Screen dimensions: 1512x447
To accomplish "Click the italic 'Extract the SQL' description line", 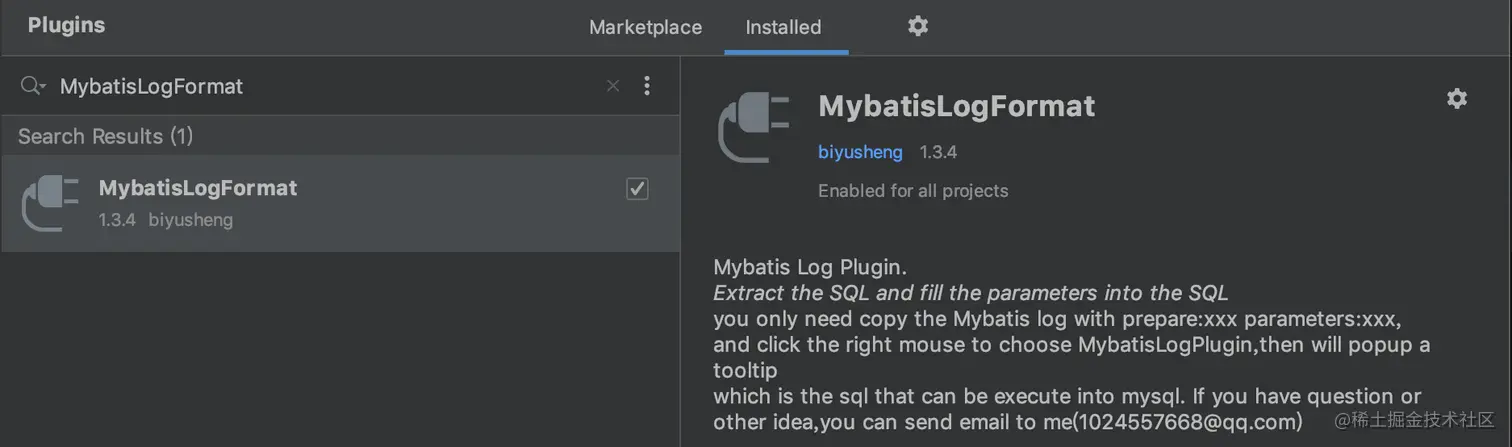I will [x=971, y=293].
